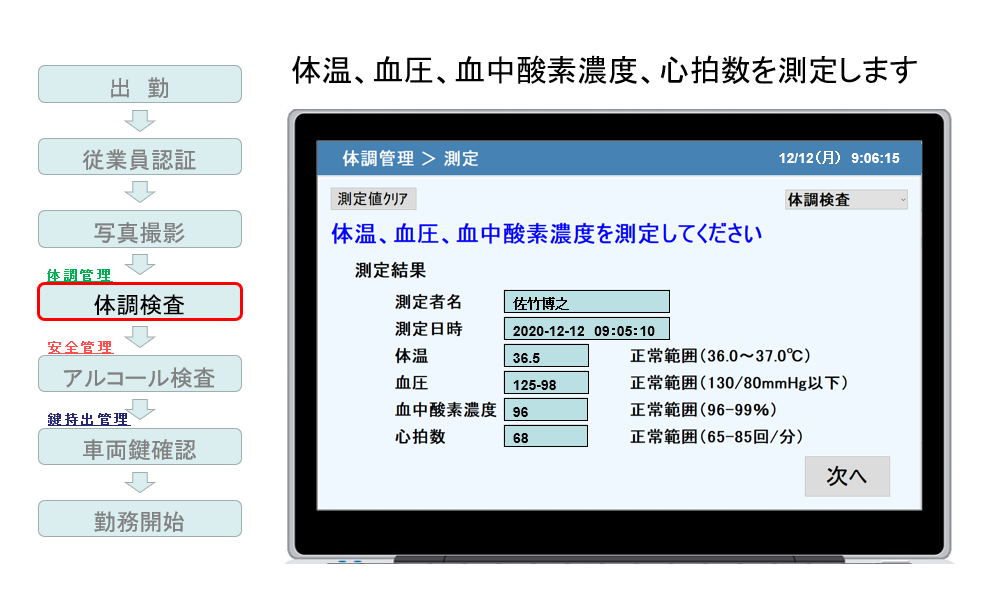Click the heading 体温、血圧、血中酸素濃度、心拍数を測定します
This screenshot has height=594, width=994.
pos(604,70)
